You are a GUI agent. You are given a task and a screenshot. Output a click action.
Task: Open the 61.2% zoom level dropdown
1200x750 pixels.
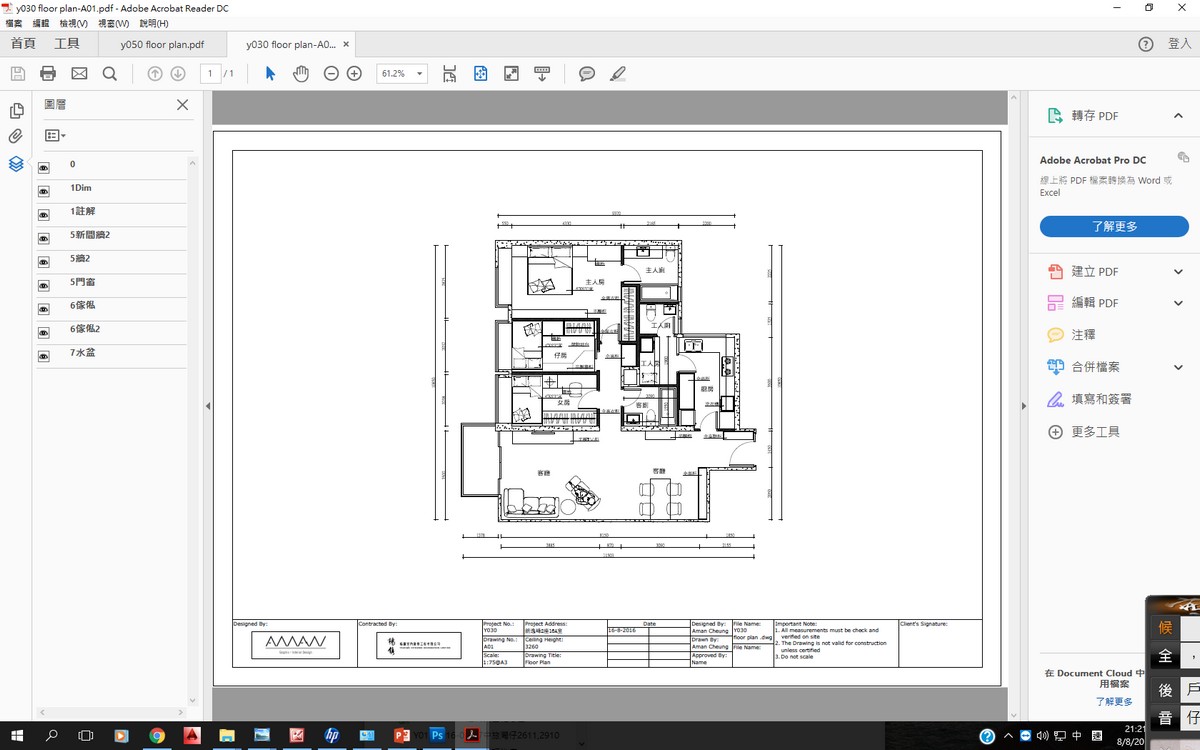tap(419, 74)
